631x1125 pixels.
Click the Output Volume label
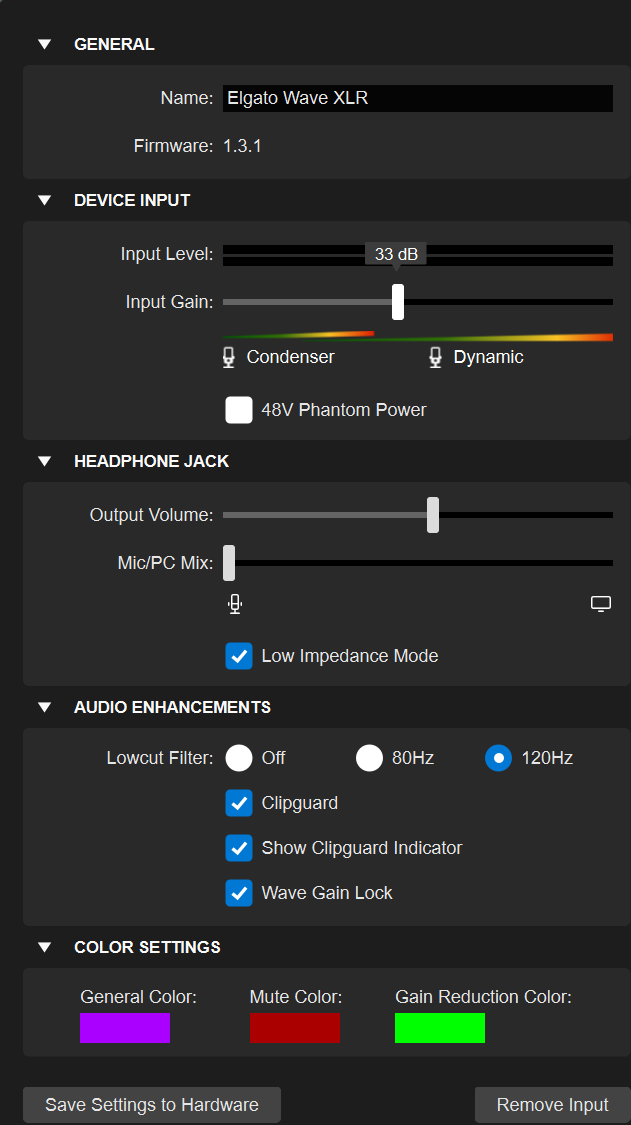pos(151,515)
